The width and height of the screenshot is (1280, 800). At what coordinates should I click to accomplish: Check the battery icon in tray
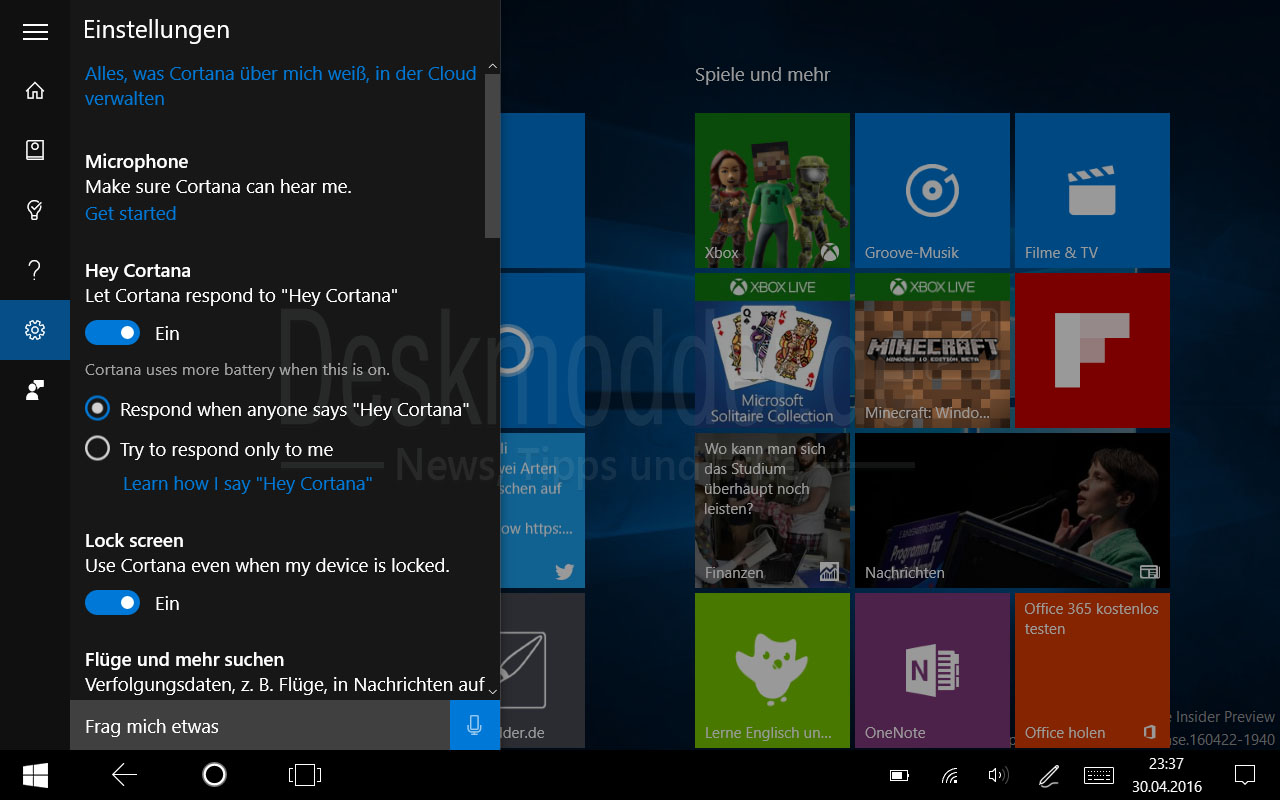(x=900, y=775)
